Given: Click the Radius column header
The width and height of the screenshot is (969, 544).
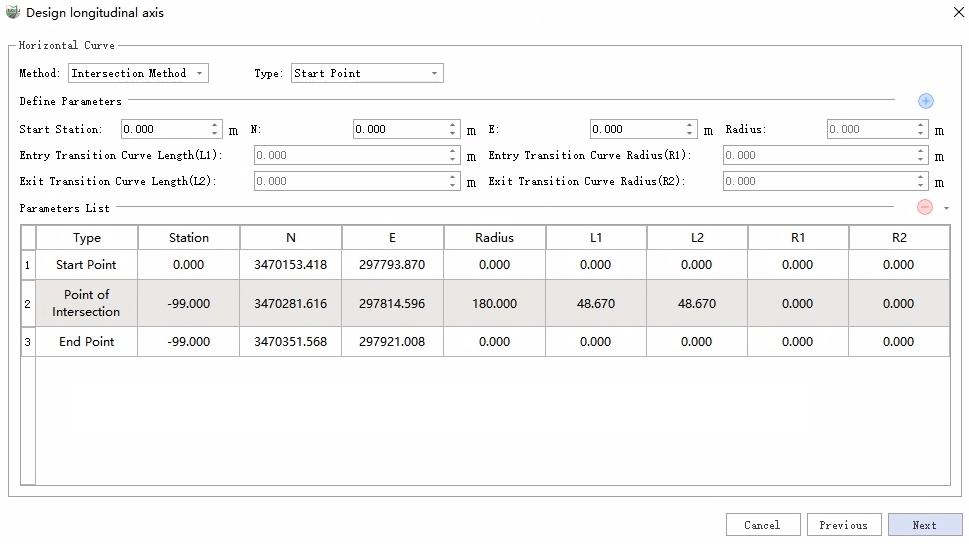Looking at the screenshot, I should click(x=494, y=238).
